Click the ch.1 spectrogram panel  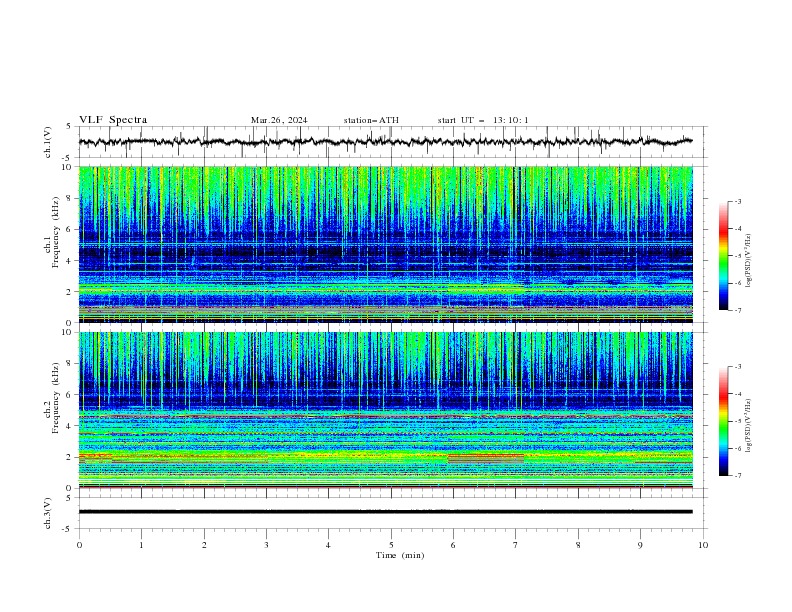[385, 244]
